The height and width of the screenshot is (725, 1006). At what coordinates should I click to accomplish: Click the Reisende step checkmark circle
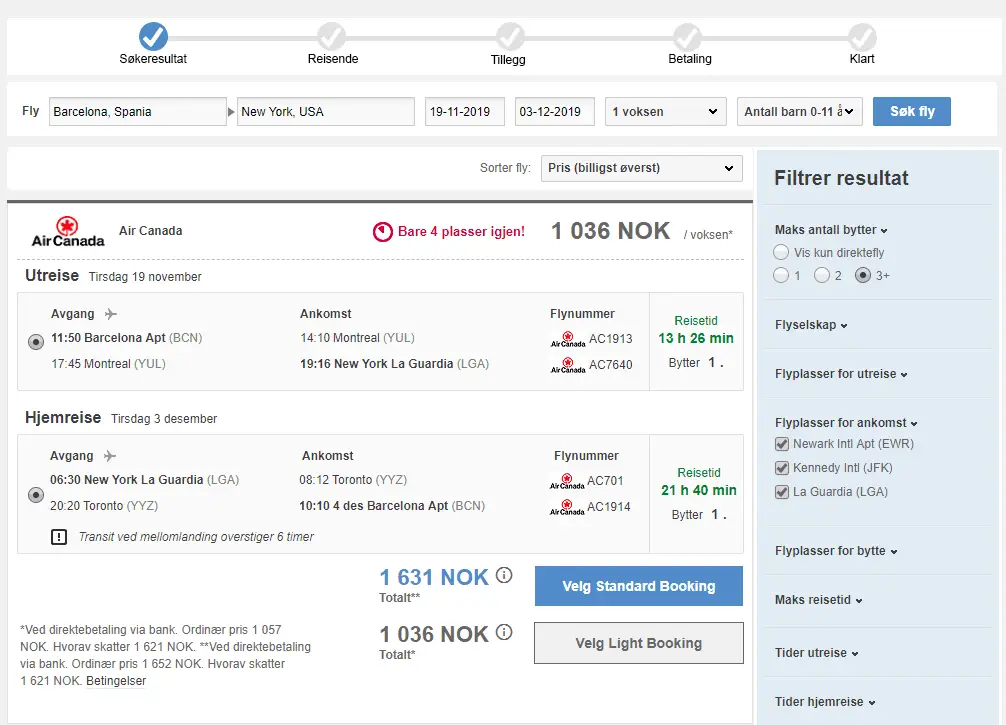(x=331, y=37)
